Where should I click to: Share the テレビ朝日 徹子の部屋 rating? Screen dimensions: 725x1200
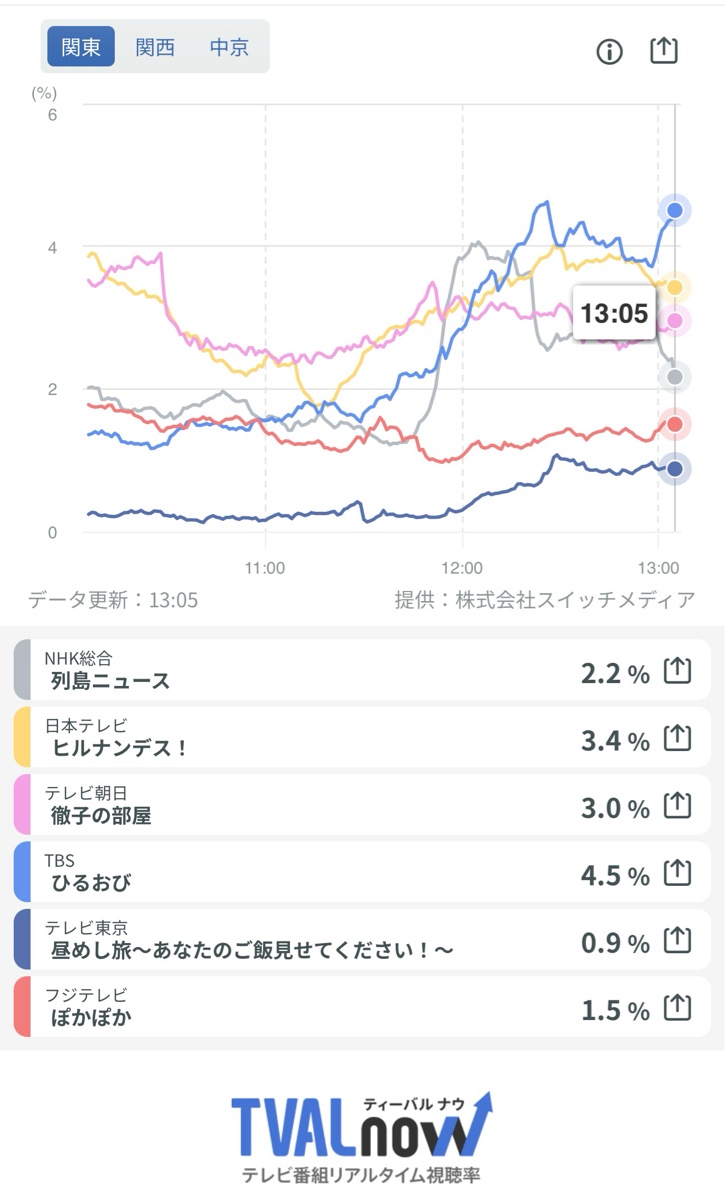[x=678, y=805]
